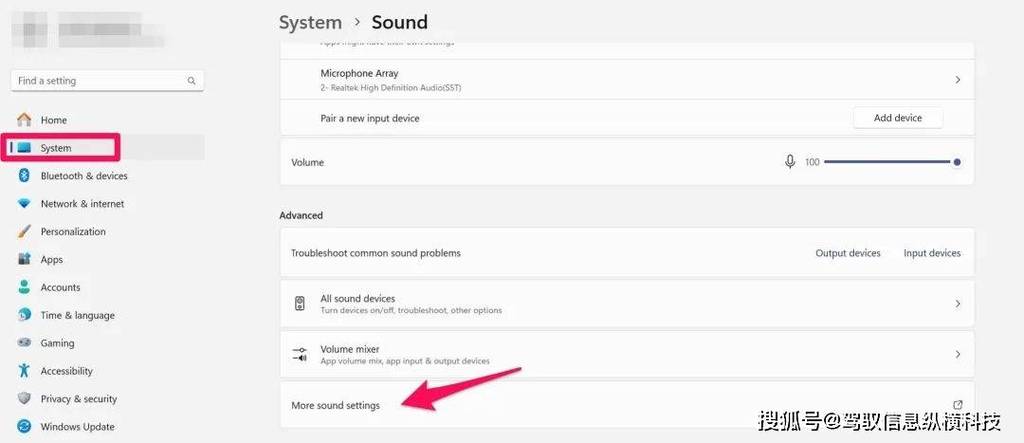The width and height of the screenshot is (1024, 443).
Task: Select the Network & internet wifi icon
Action: click(24, 204)
